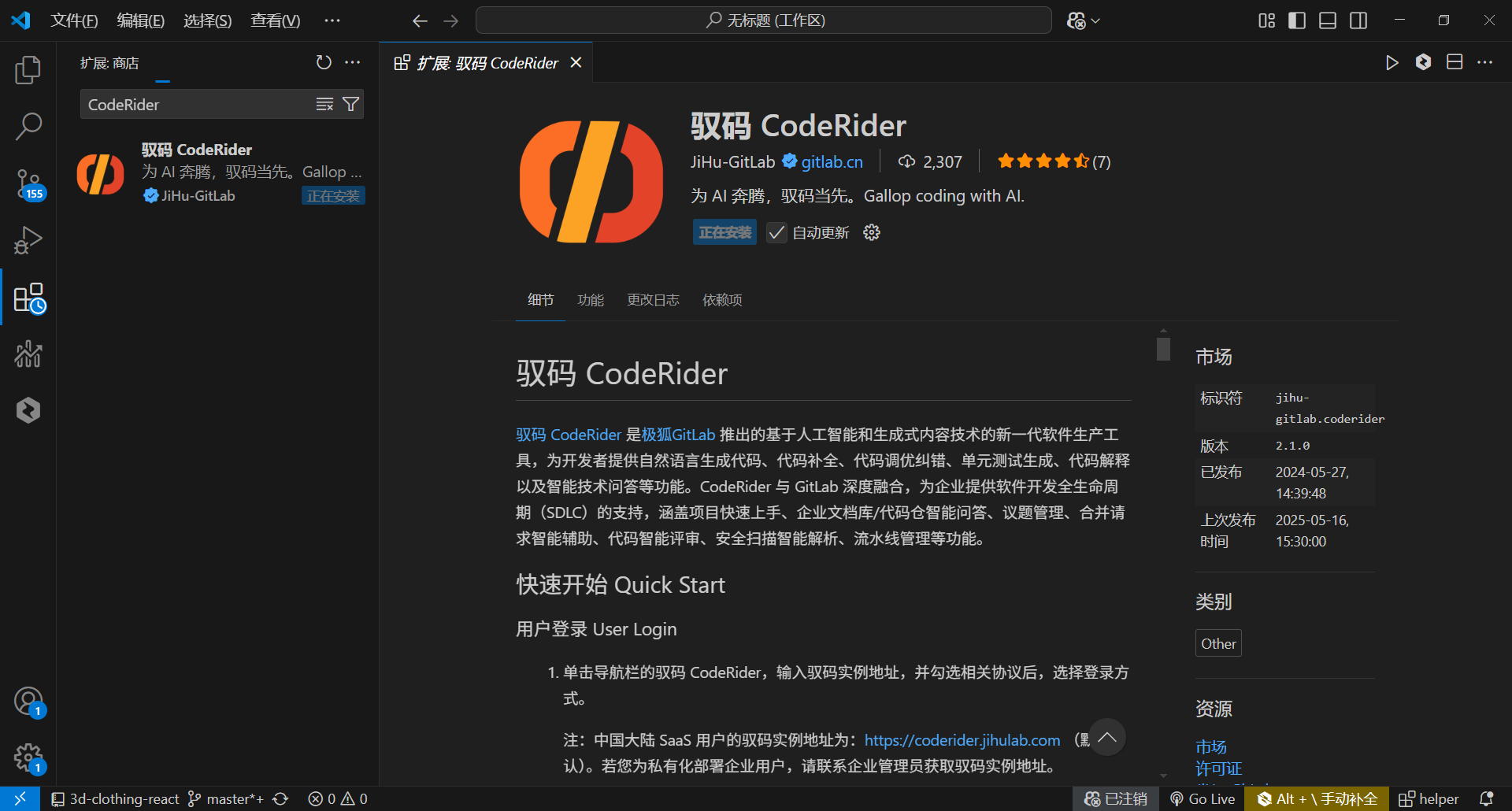Toggle the auto update checkbox
Screen dimensions: 1512x811
click(776, 232)
